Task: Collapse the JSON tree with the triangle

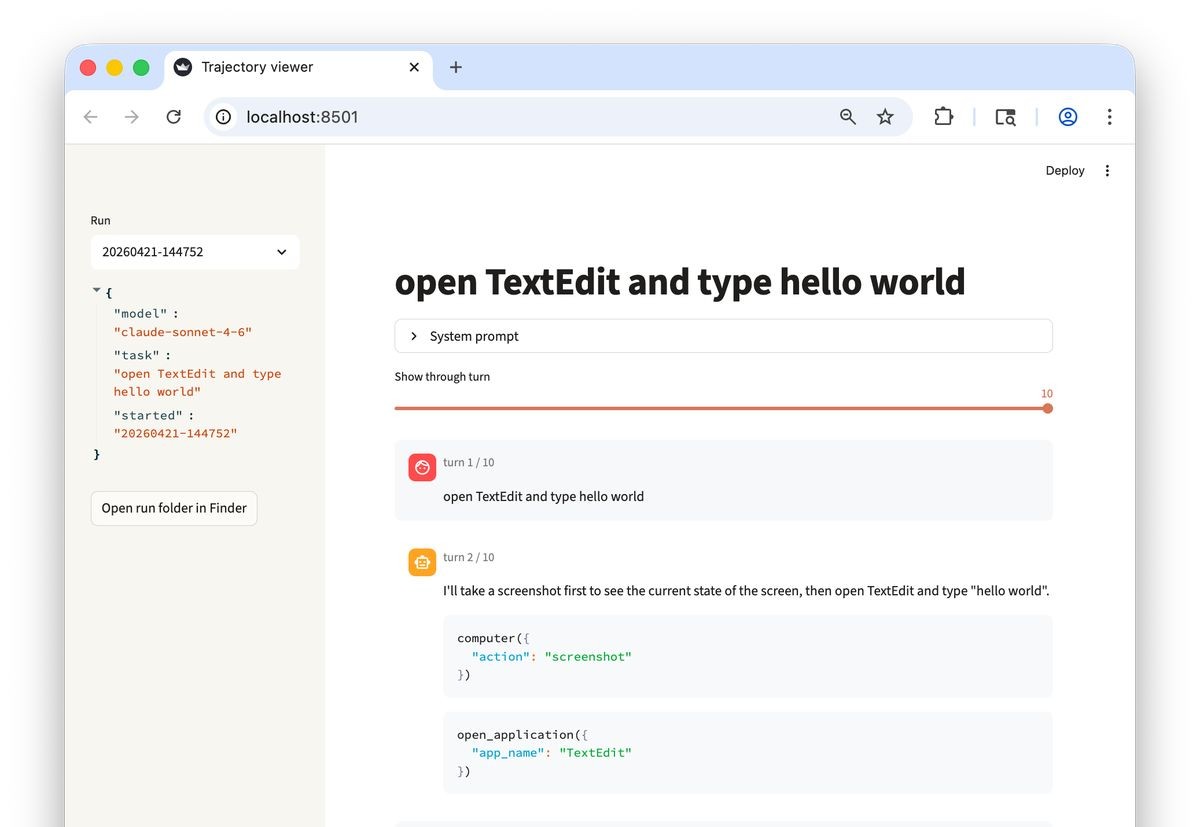Action: [97, 291]
